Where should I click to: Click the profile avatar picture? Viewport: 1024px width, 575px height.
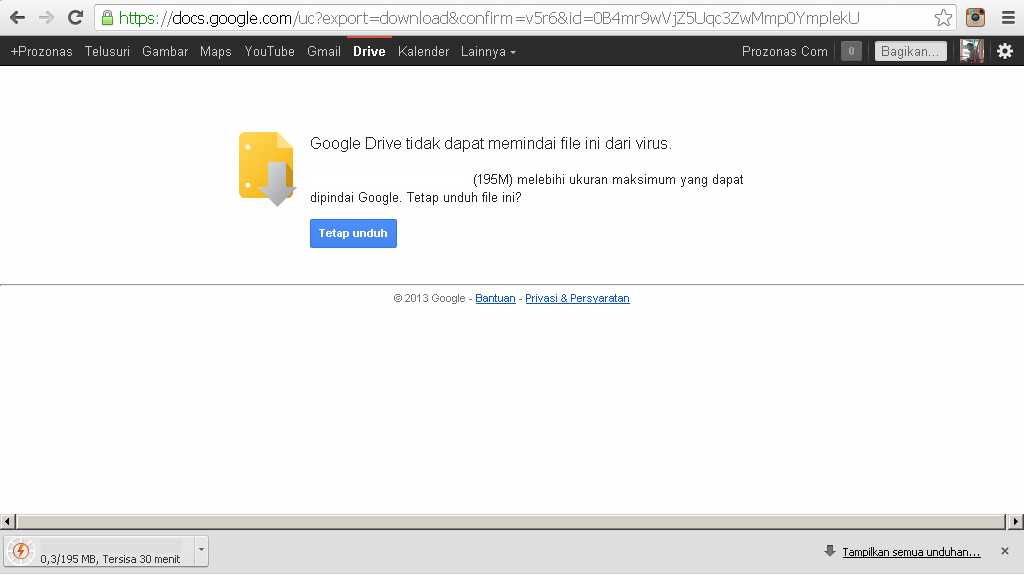pyautogui.click(x=972, y=51)
